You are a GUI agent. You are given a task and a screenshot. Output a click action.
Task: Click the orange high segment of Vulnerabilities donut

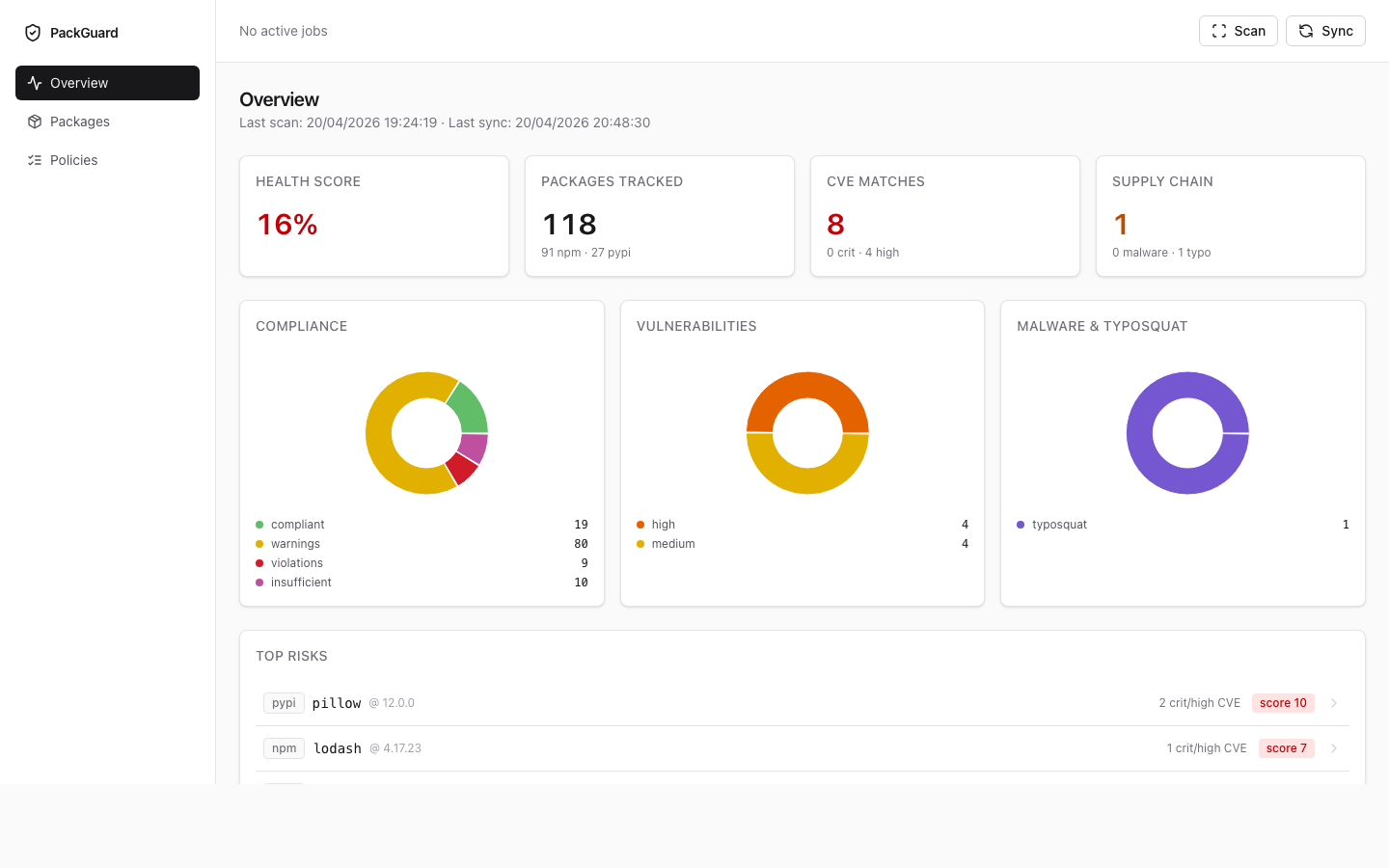[x=807, y=395]
